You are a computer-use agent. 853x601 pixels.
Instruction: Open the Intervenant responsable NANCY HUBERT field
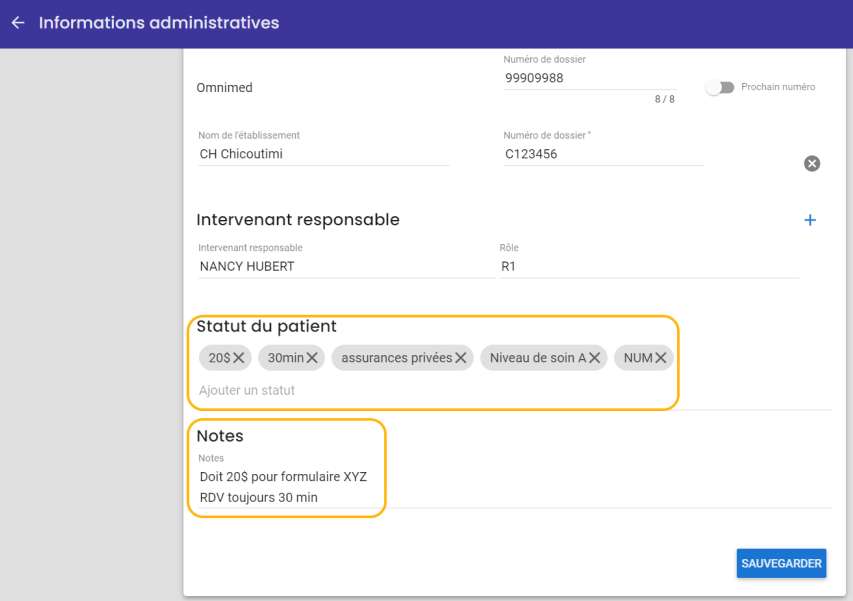pos(347,267)
